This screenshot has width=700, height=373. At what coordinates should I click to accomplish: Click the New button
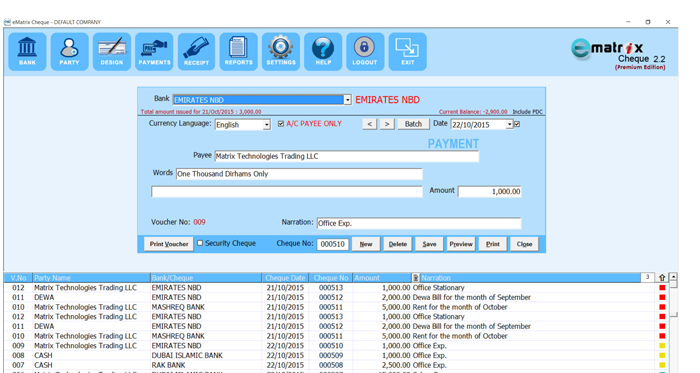click(x=366, y=244)
